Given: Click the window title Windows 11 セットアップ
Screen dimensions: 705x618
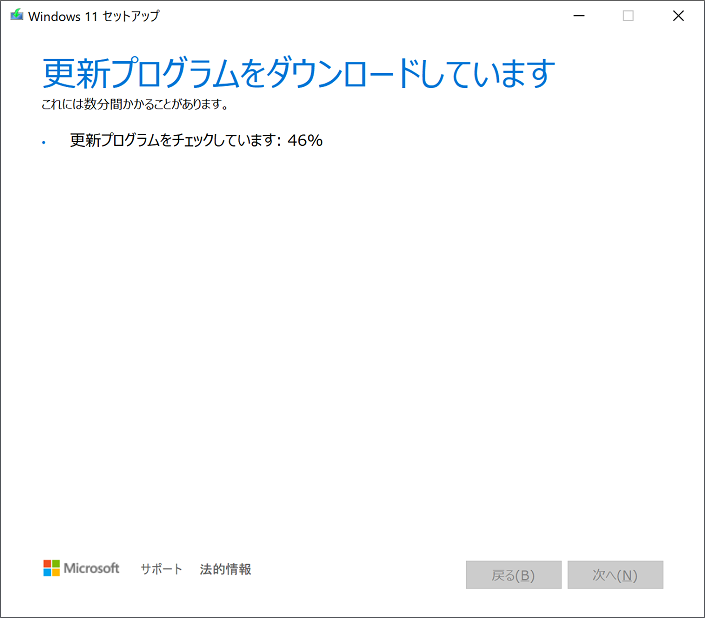Looking at the screenshot, I should (94, 16).
